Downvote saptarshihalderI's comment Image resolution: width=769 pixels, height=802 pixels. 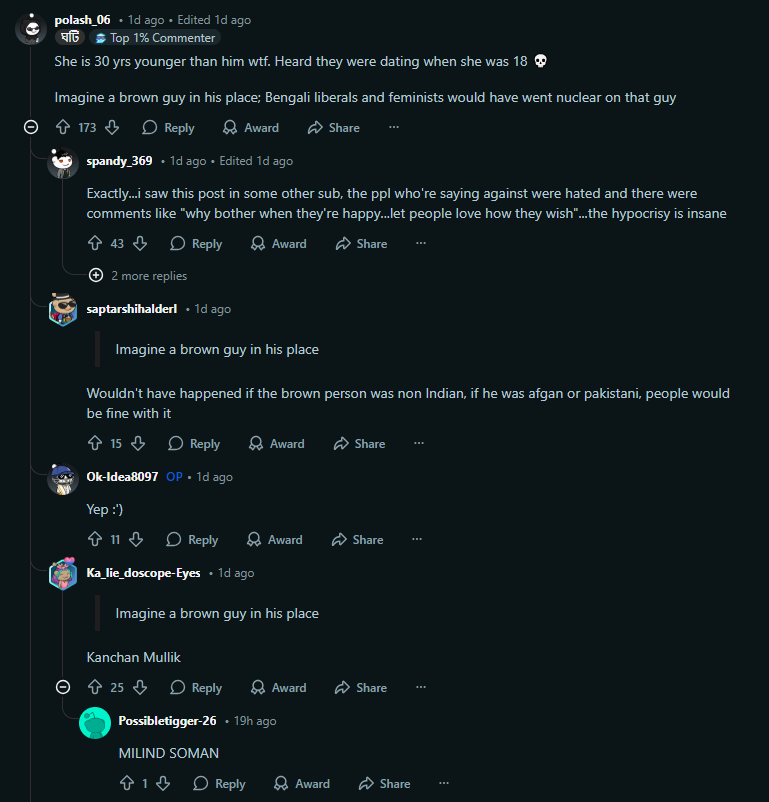tap(138, 444)
